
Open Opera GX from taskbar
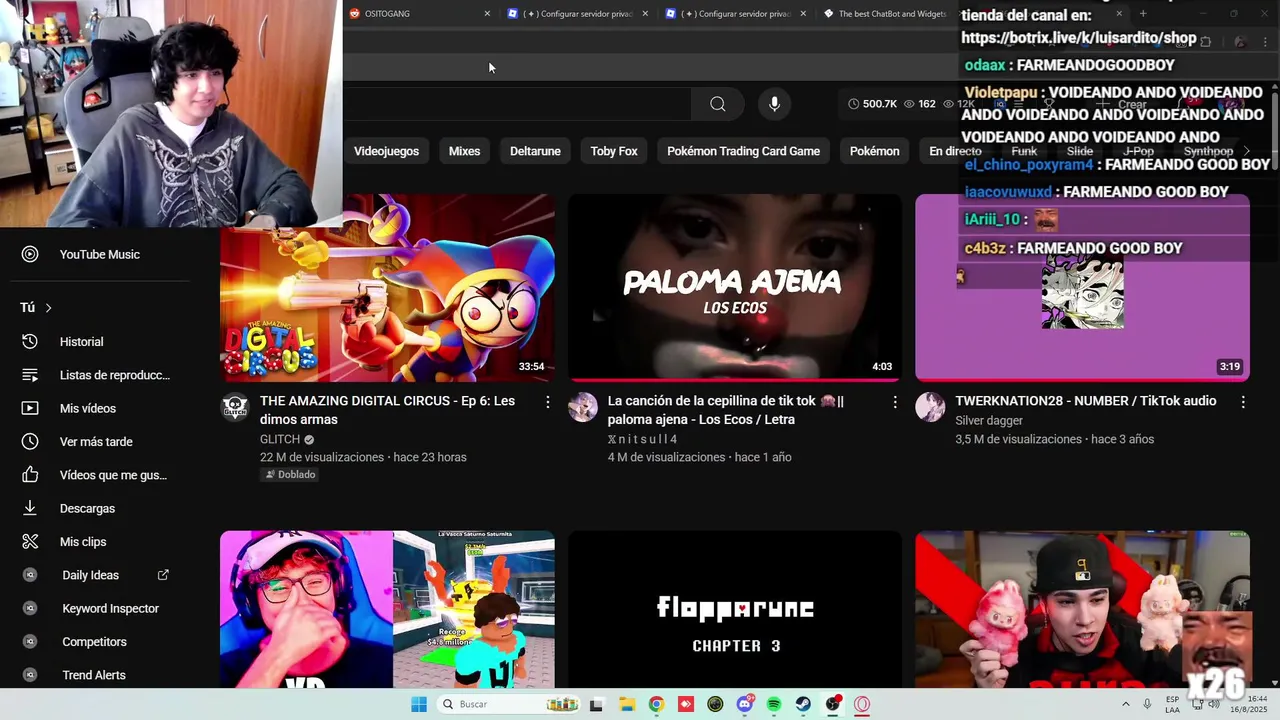(862, 704)
